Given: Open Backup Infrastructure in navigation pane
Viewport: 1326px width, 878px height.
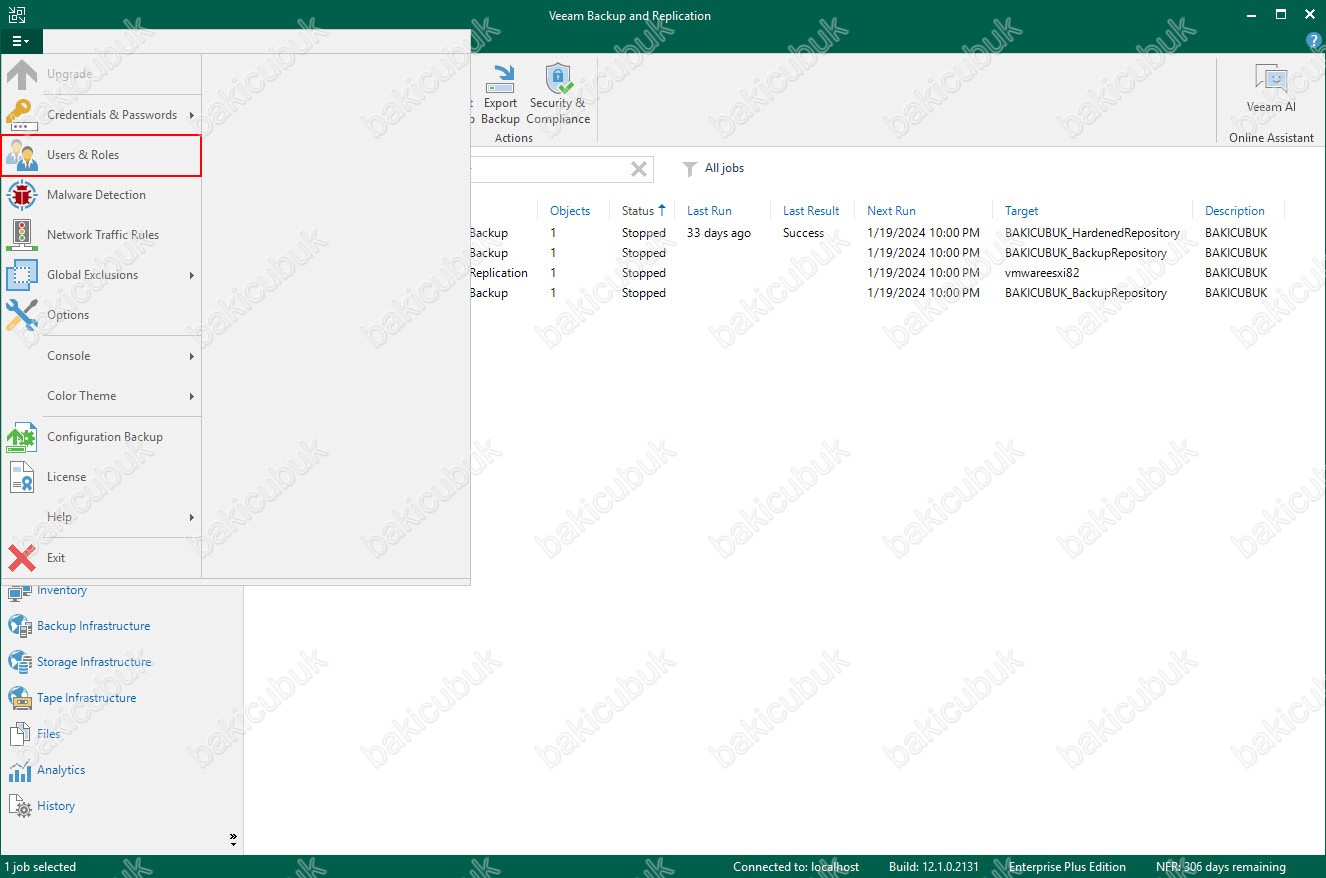Looking at the screenshot, I should pyautogui.click(x=93, y=626).
